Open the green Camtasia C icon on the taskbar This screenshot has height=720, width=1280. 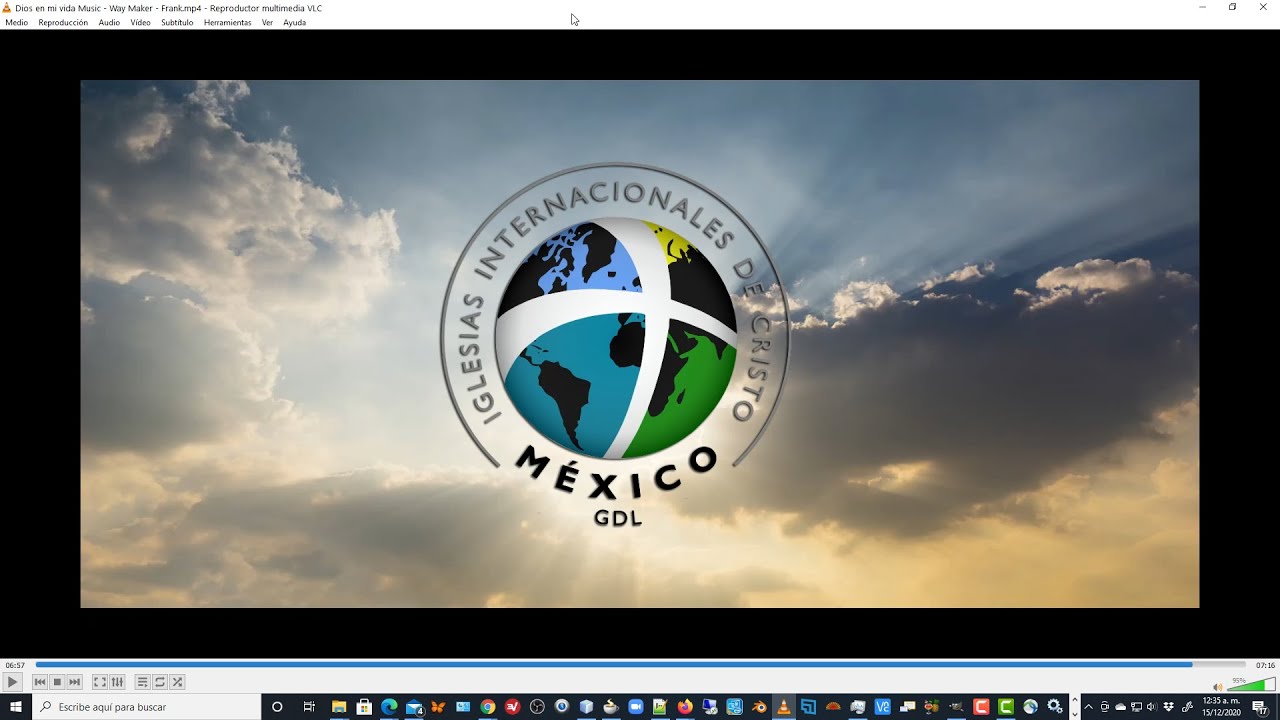[1006, 707]
